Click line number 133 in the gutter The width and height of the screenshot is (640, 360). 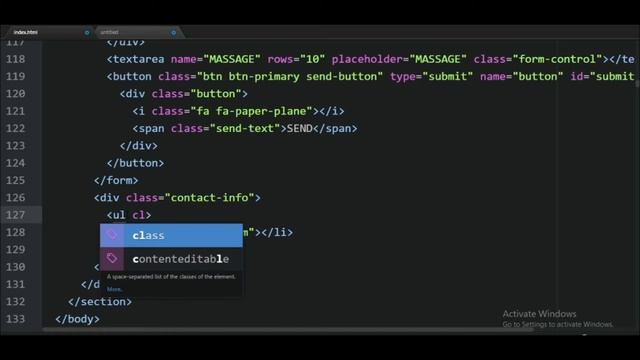click(x=16, y=319)
